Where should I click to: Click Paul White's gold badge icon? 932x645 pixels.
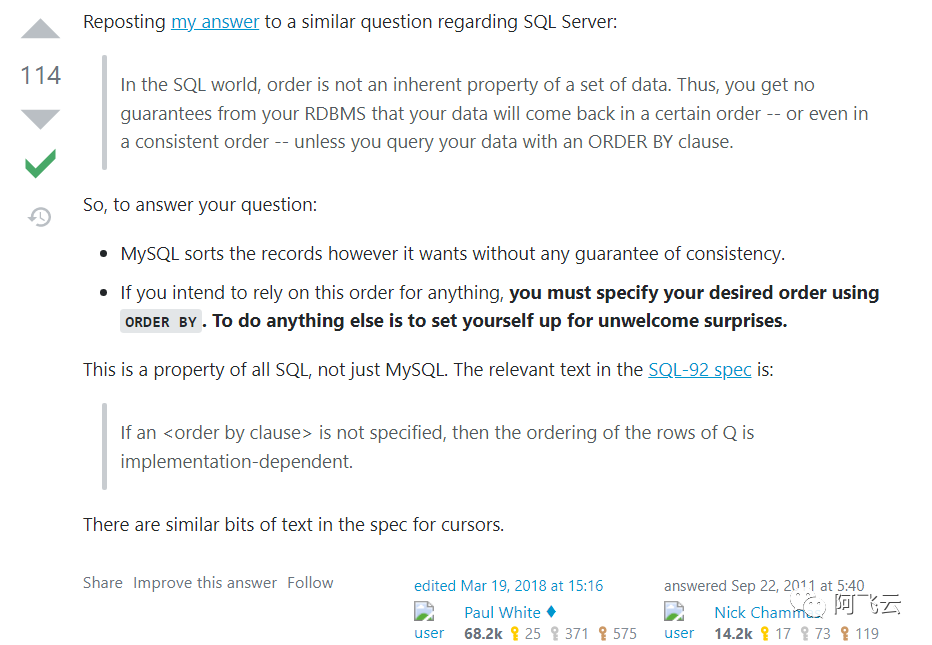(515, 634)
